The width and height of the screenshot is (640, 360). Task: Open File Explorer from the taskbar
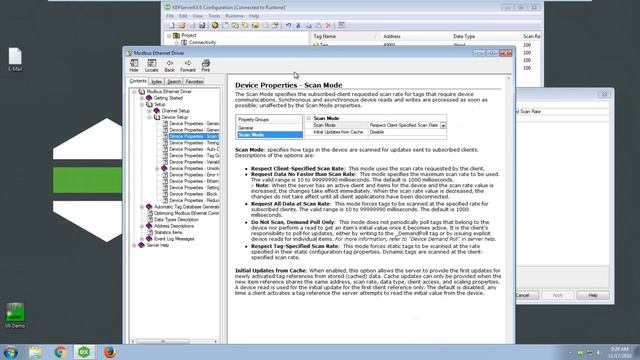pyautogui.click(x=36, y=352)
